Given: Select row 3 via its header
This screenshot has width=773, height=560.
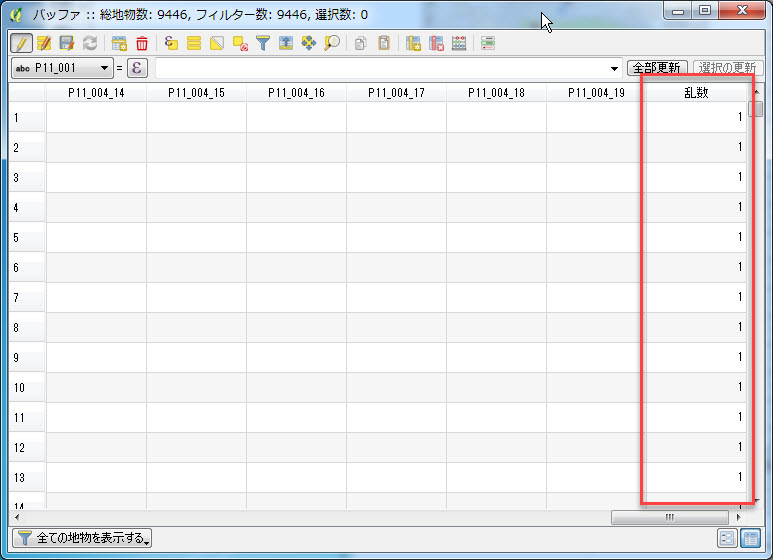Looking at the screenshot, I should click(x=27, y=178).
